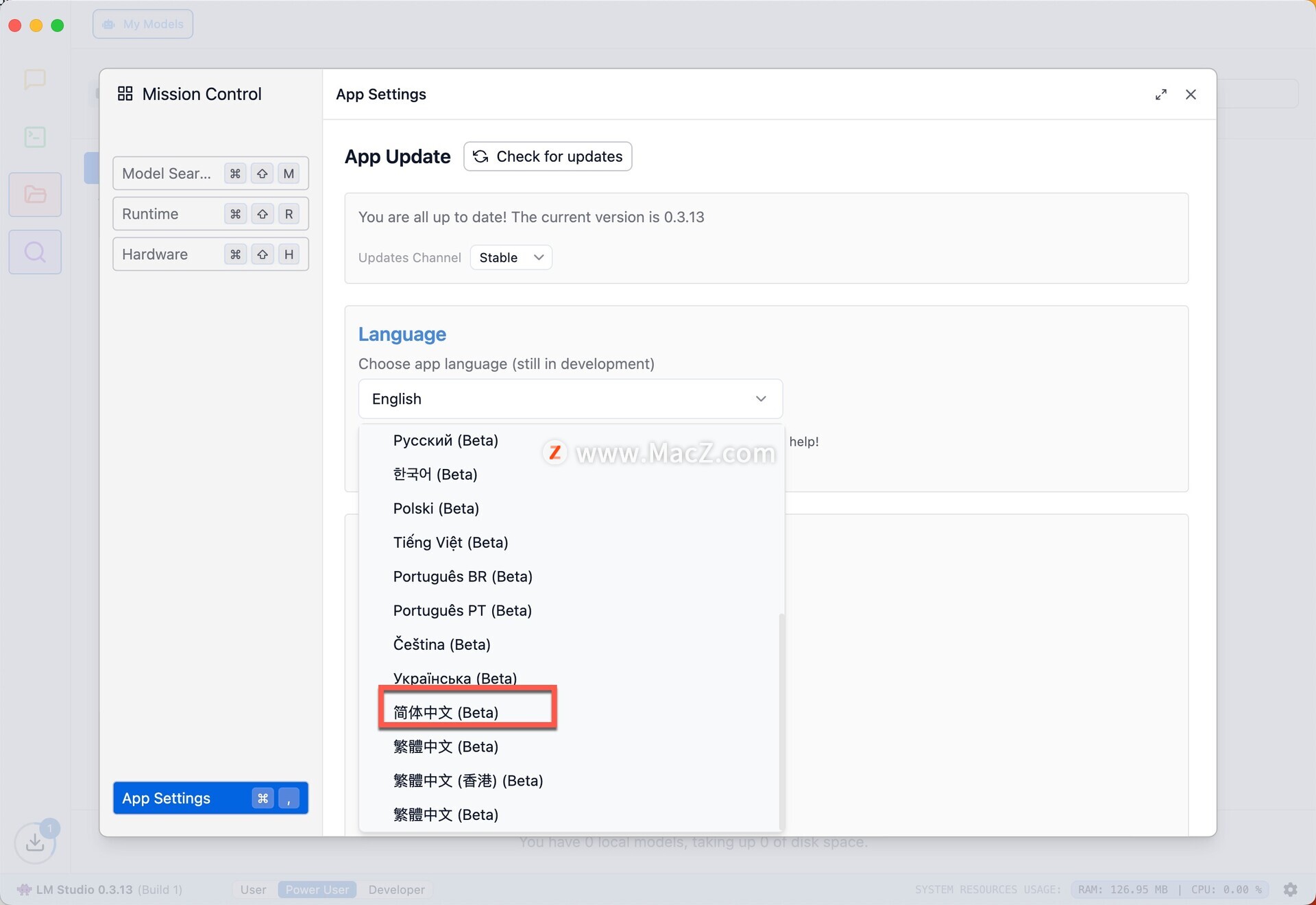Click the CPU usage readout
1316x905 pixels.
point(1226,889)
